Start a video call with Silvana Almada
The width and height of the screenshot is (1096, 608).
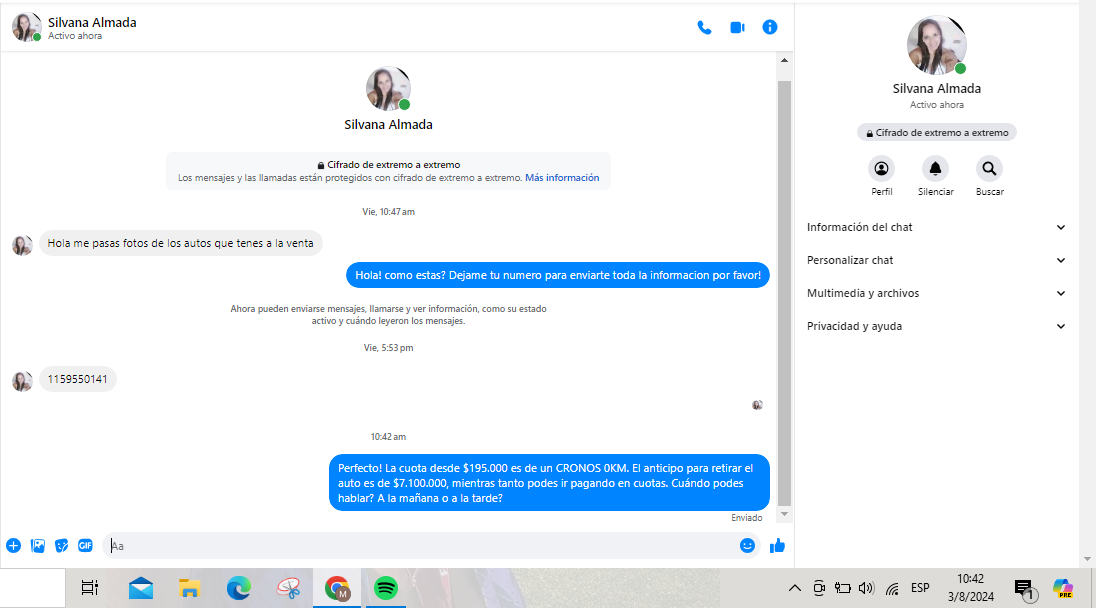(x=737, y=27)
